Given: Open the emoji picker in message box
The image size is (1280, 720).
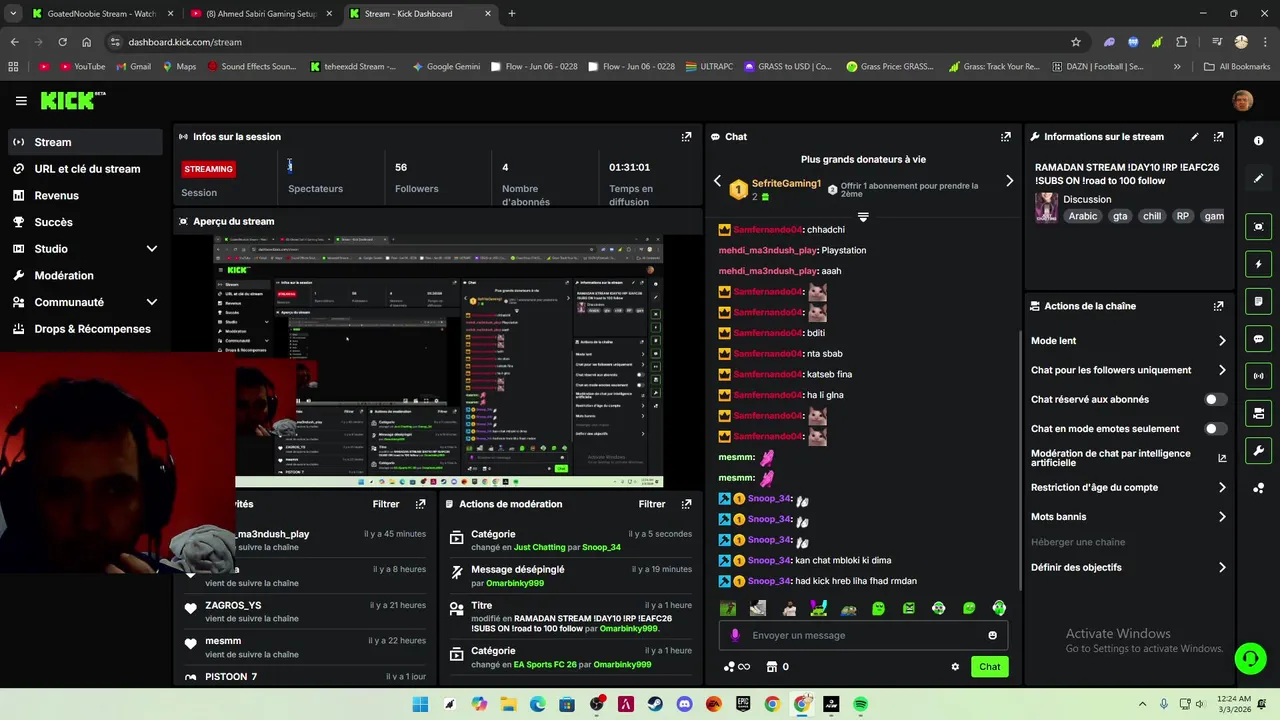Looking at the screenshot, I should (x=992, y=635).
